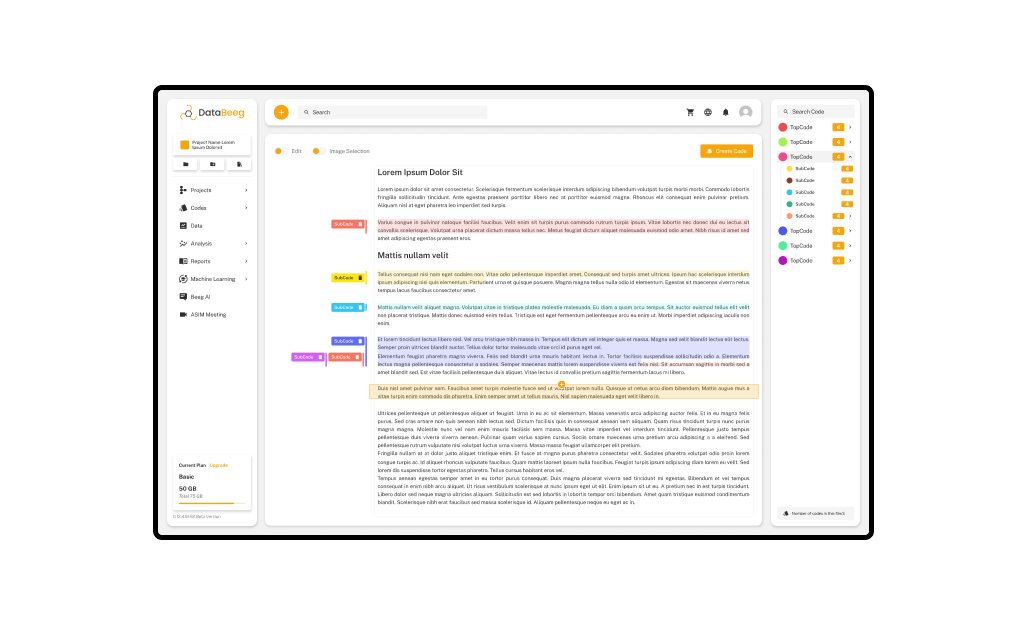Go to Data in sidebar

point(196,226)
